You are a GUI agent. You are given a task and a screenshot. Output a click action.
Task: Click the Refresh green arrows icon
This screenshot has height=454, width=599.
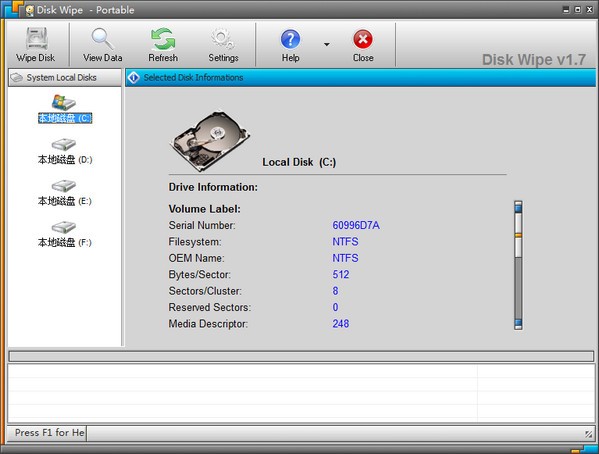pos(163,39)
